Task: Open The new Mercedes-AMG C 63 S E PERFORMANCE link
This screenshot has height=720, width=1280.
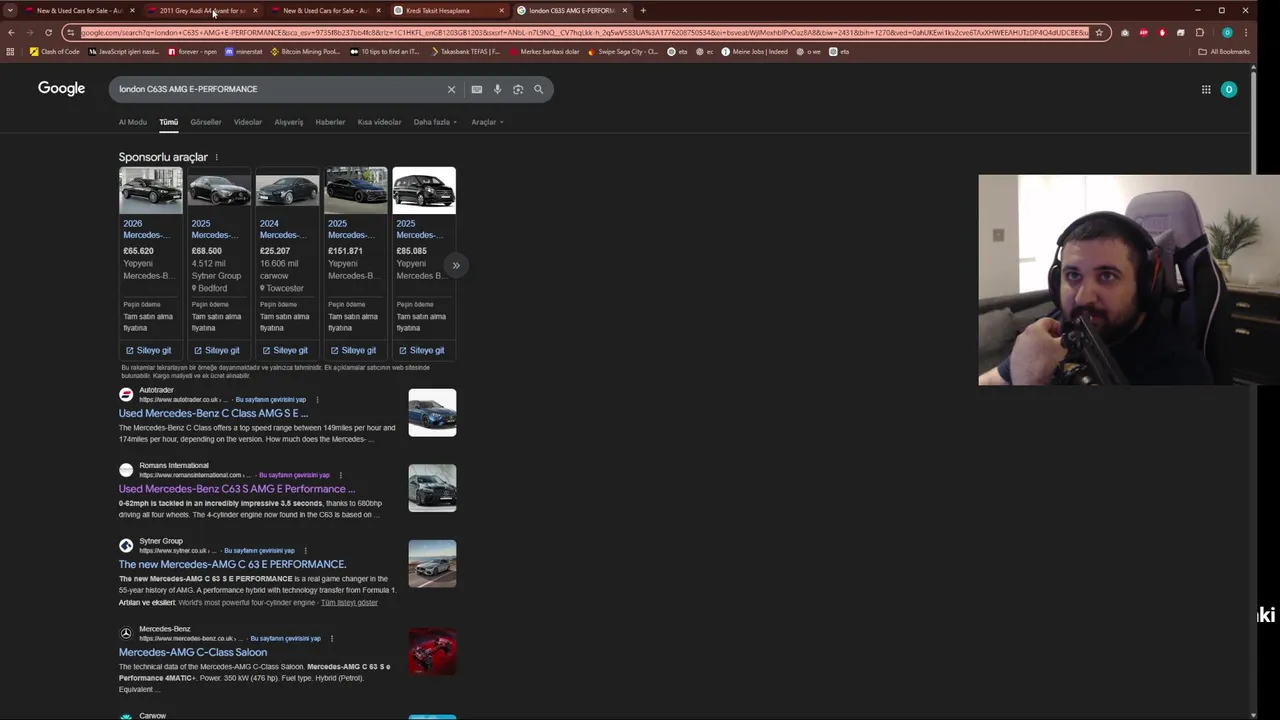Action: [x=232, y=564]
